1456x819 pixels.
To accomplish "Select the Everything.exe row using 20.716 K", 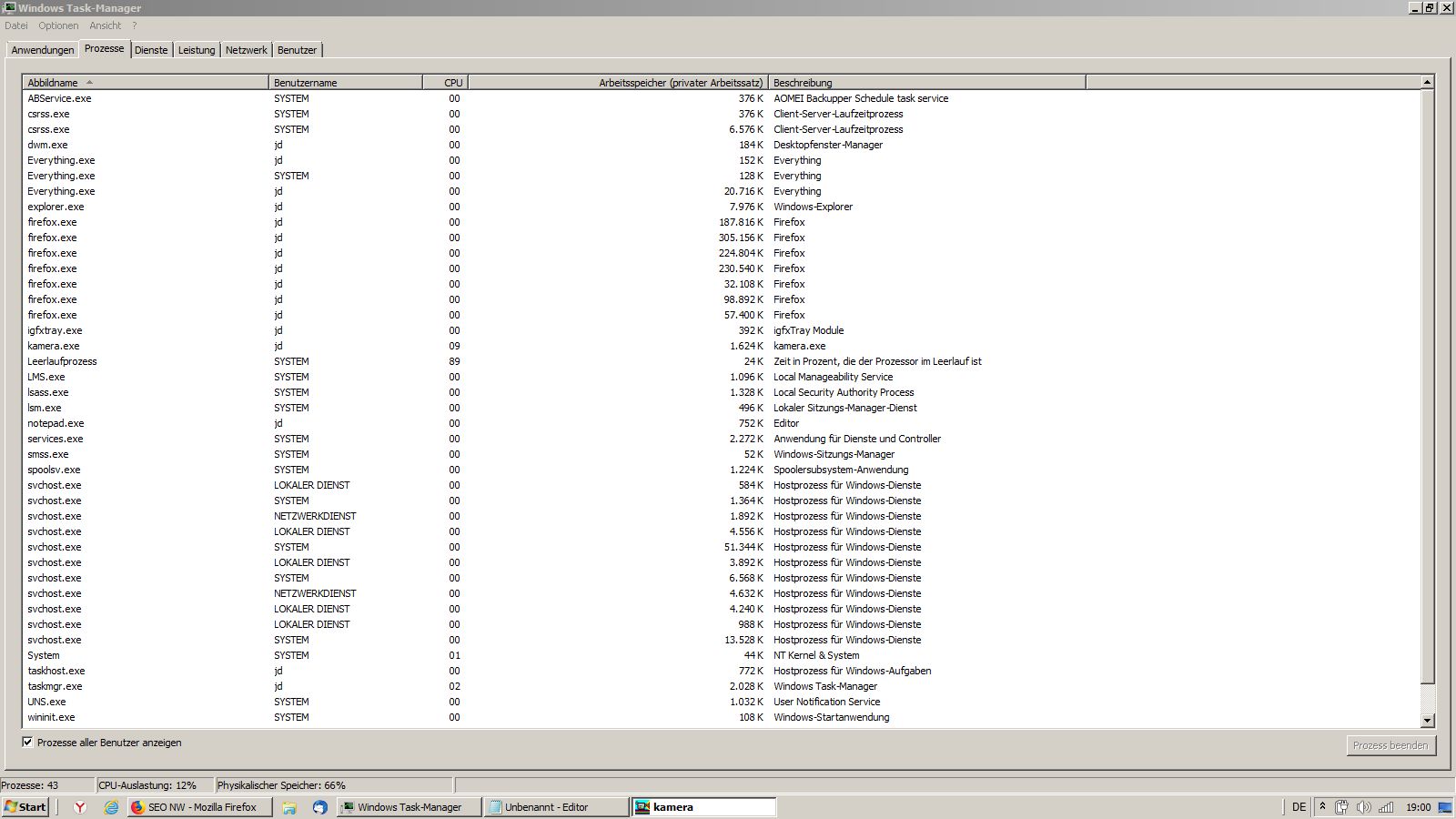I will click(x=722, y=191).
